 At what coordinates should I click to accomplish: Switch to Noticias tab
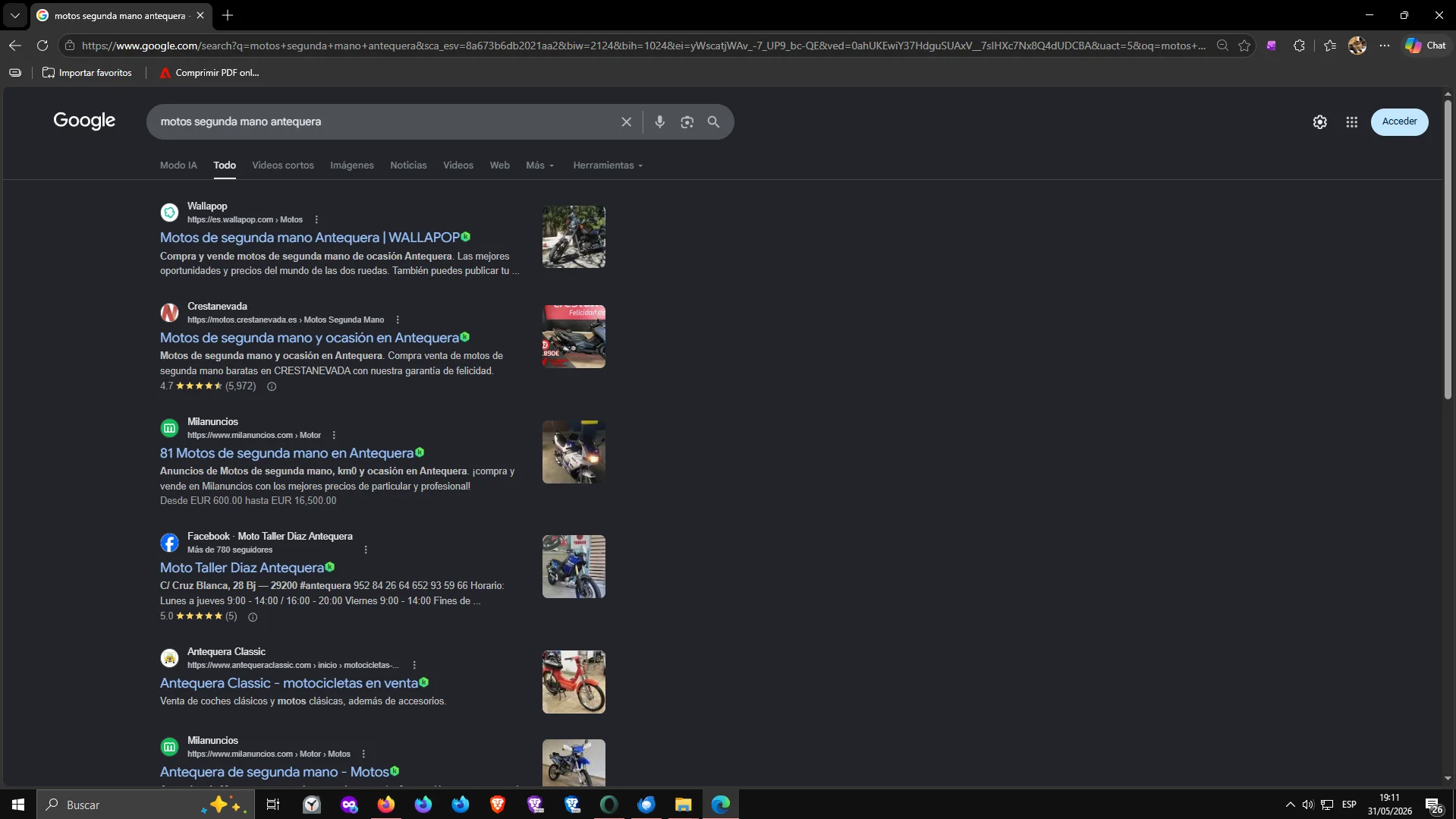point(408,165)
